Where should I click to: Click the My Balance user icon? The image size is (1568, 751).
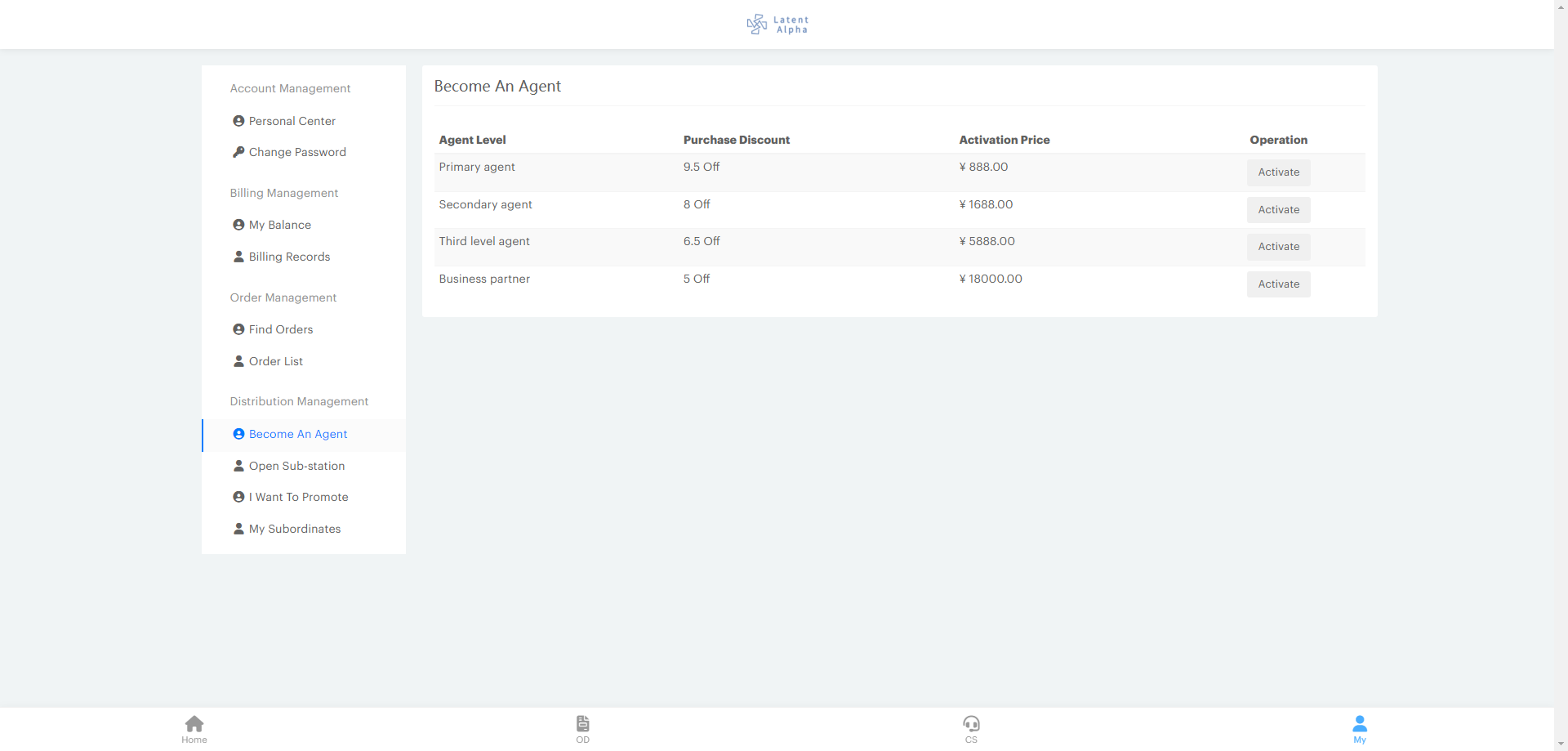point(238,225)
